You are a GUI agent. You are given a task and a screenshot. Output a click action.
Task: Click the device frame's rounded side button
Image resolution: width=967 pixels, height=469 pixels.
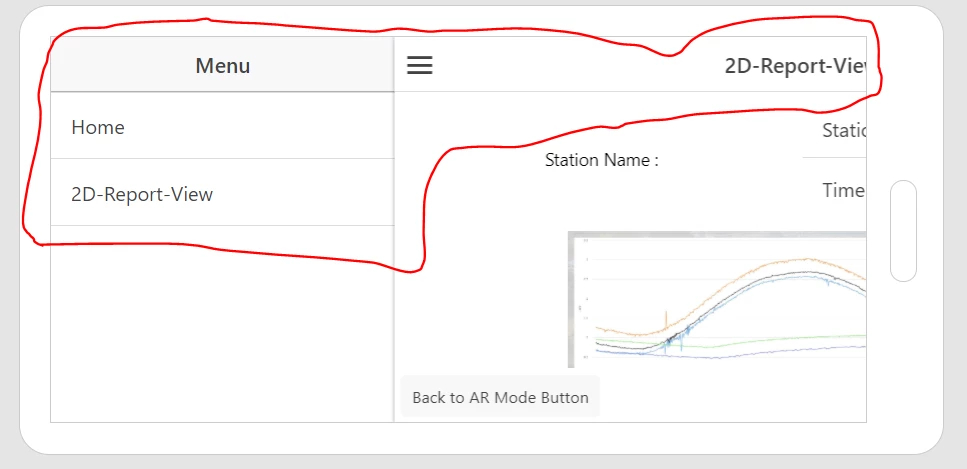tap(903, 231)
